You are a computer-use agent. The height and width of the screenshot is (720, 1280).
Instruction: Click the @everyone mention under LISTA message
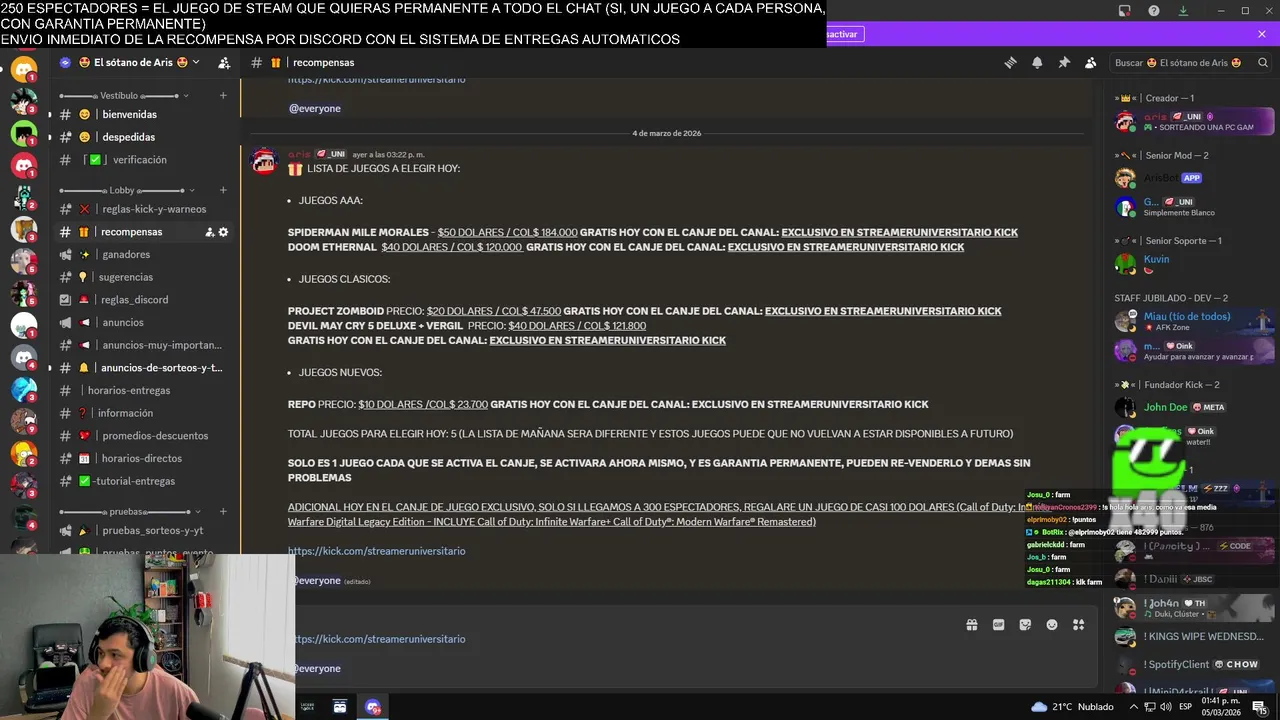pos(316,581)
